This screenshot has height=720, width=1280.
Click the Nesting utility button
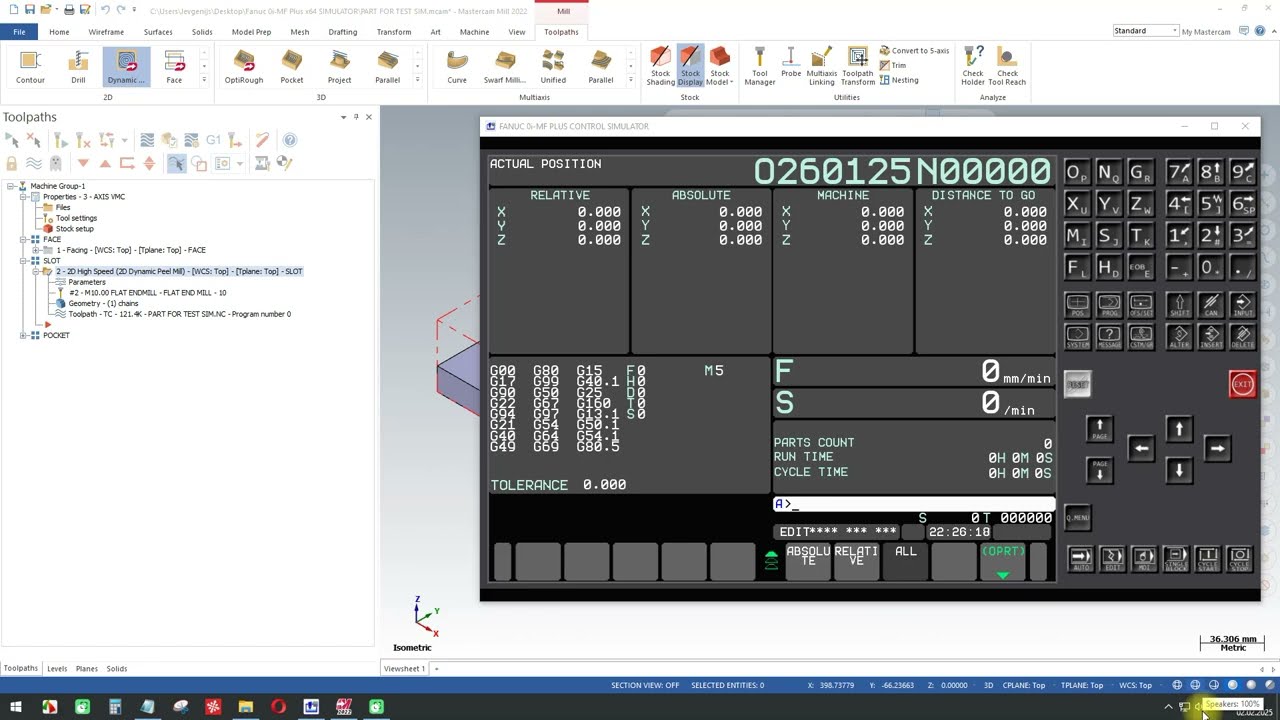899,80
